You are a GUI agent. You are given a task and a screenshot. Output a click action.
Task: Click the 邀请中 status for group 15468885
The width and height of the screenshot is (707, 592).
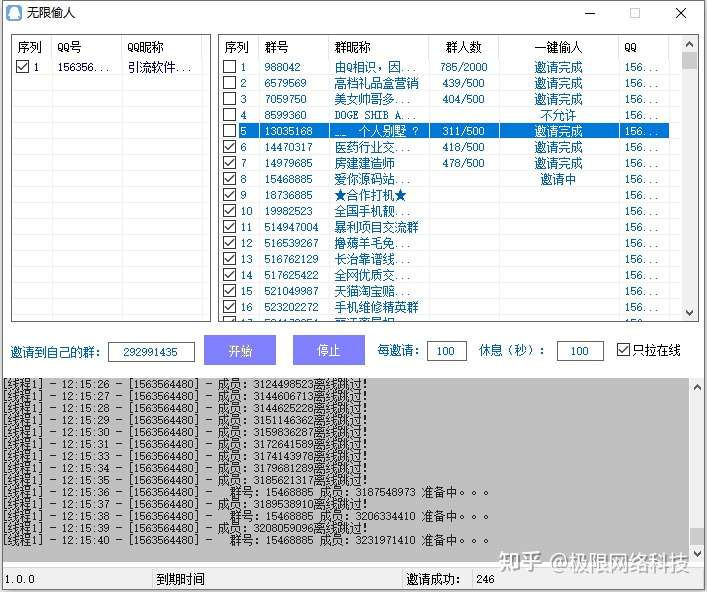(558, 179)
